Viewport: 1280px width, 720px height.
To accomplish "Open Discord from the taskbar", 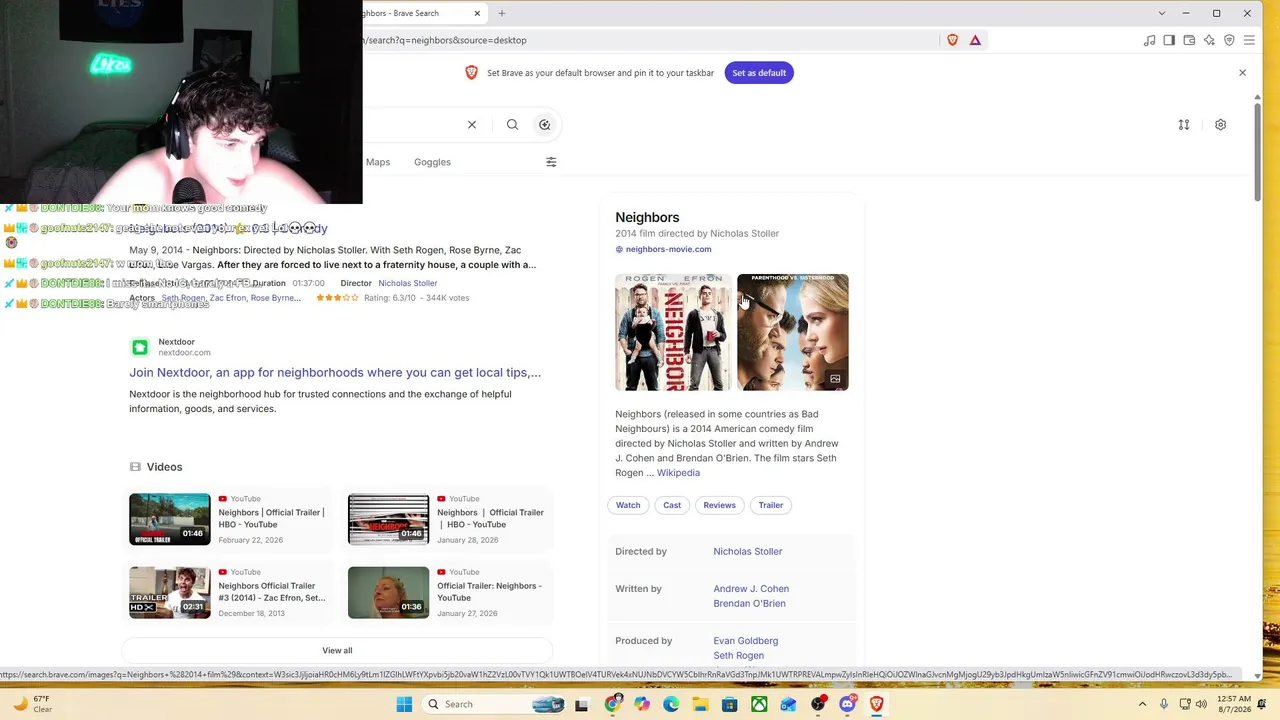I will click(848, 704).
